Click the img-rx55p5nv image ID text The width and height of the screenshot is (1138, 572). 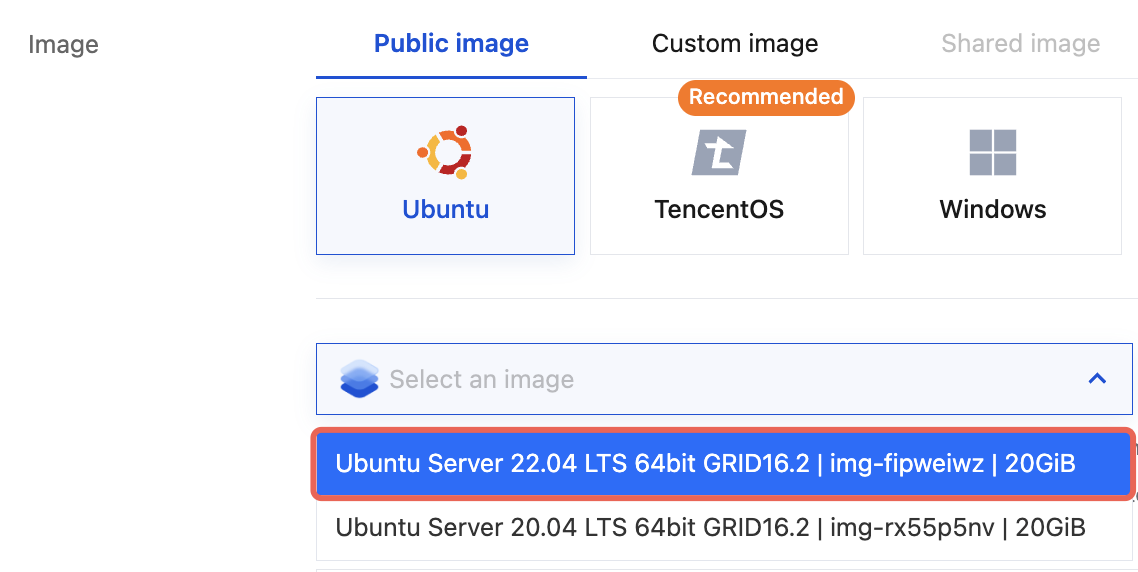tap(906, 527)
